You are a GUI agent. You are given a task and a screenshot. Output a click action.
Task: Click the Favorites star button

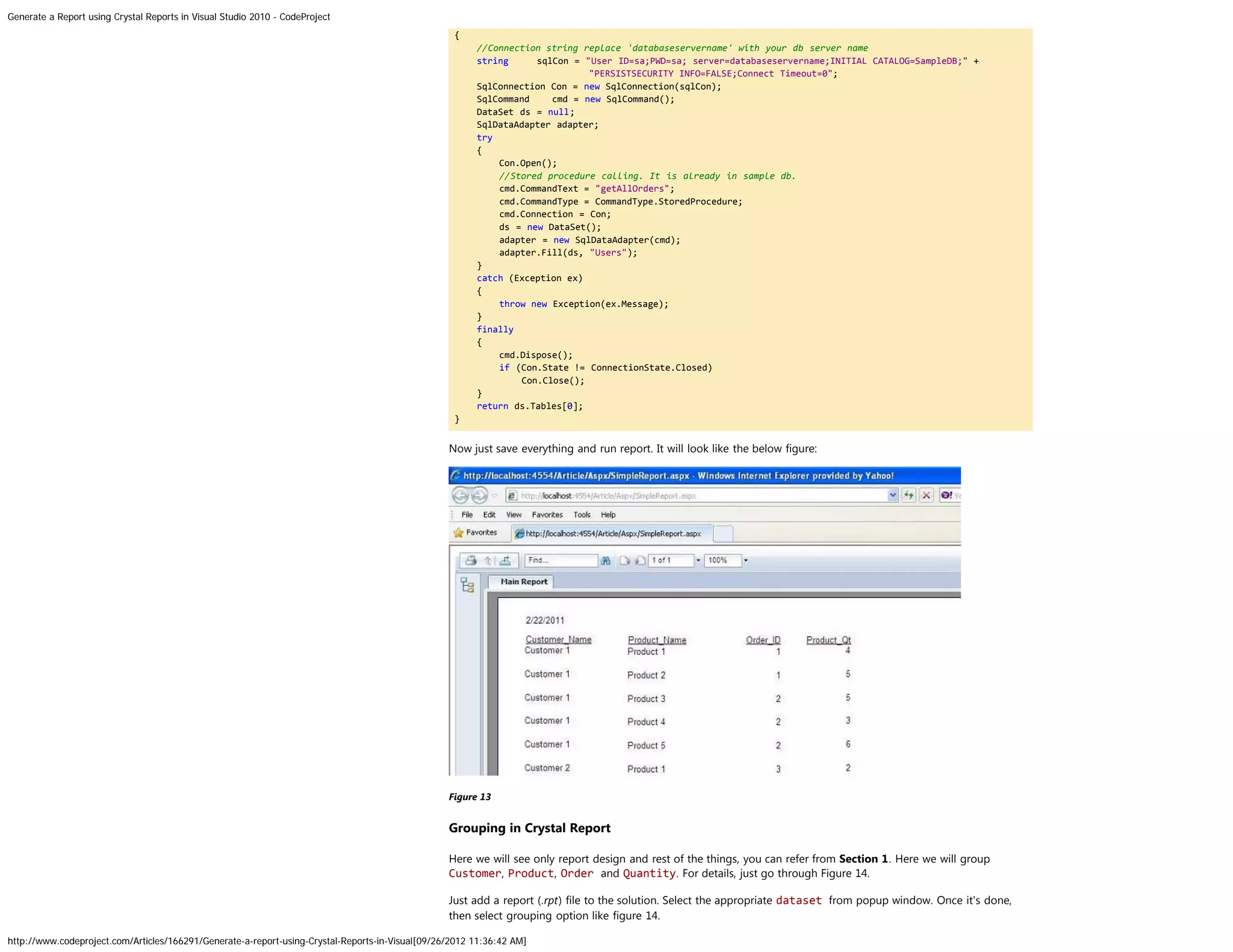pos(475,533)
